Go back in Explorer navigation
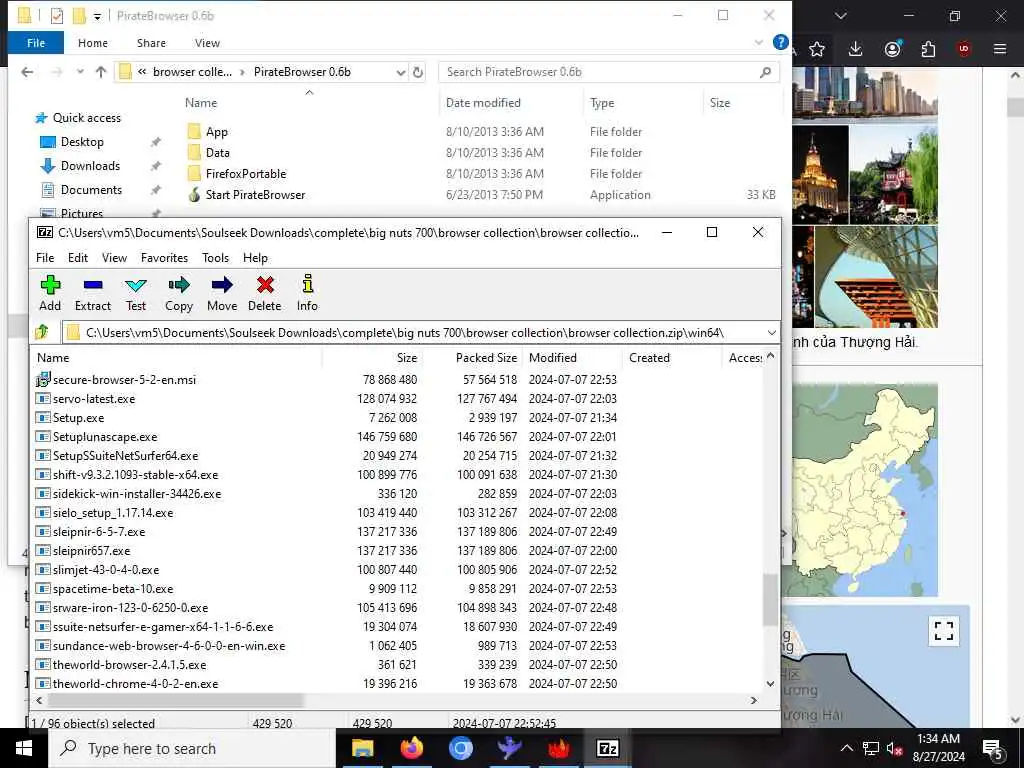The width and height of the screenshot is (1024, 768). (27, 72)
